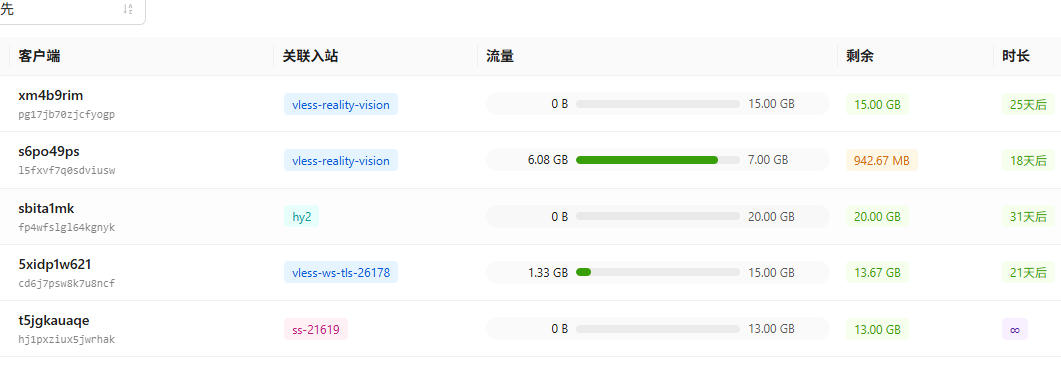Screen dimensions: 1061x365
Task: Open the sort dropdown at top left
Action: [x=71, y=10]
